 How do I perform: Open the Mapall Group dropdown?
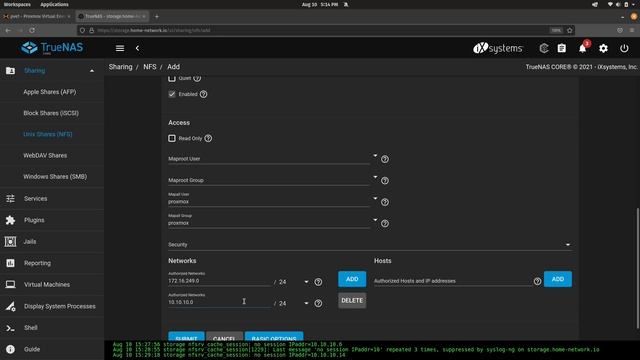click(375, 220)
